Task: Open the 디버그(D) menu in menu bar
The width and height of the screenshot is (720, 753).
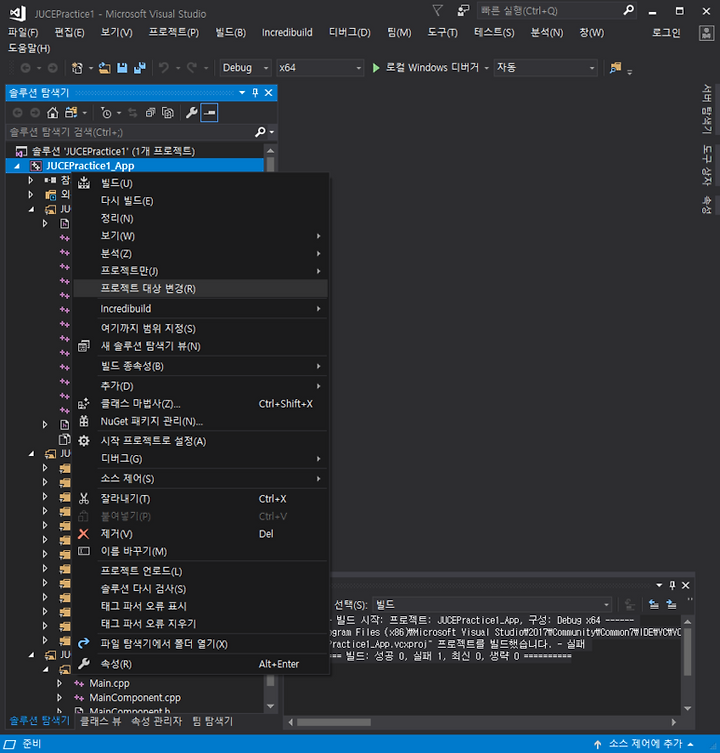Action: point(350,33)
